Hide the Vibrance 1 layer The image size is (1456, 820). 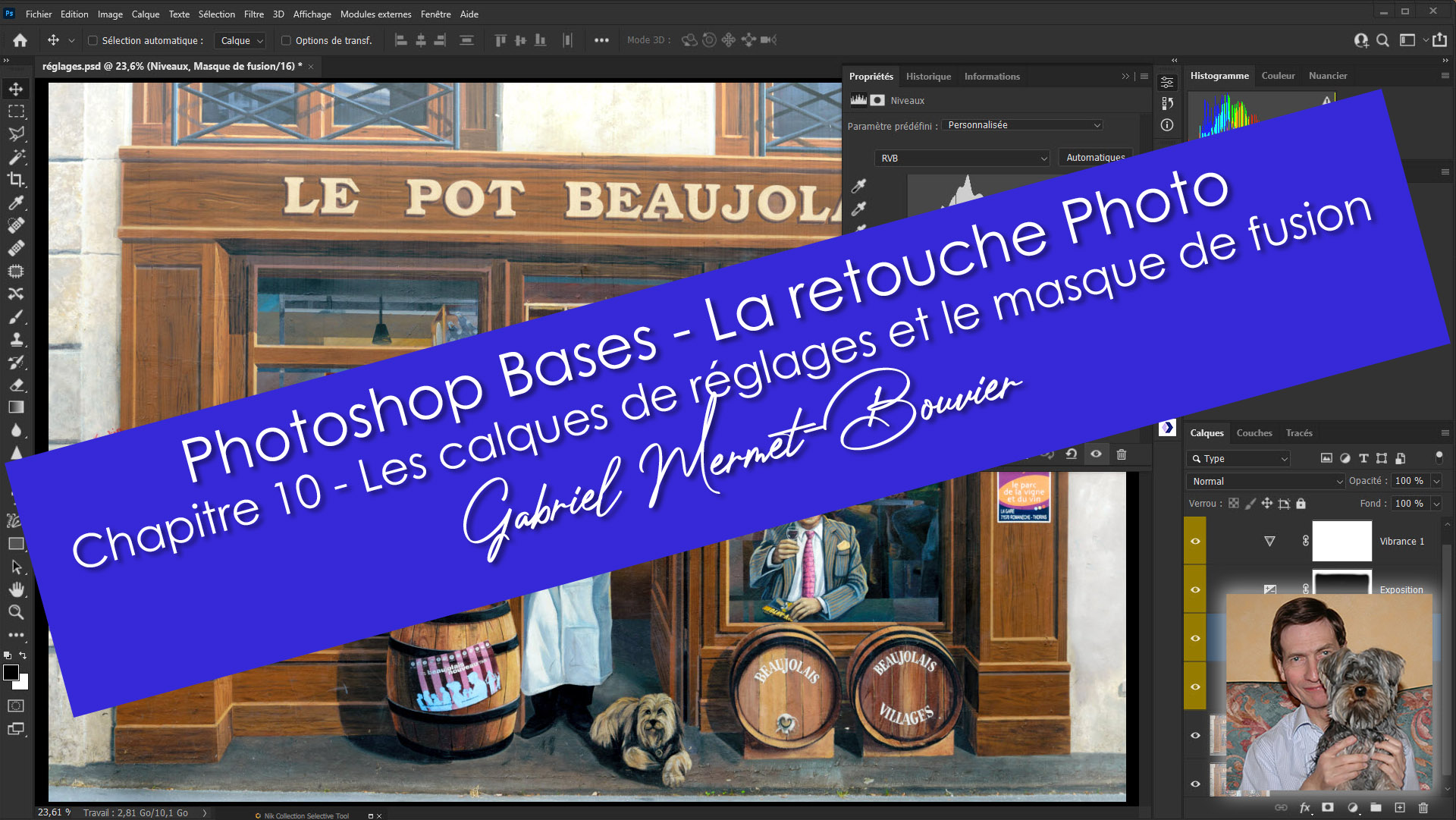1195,541
